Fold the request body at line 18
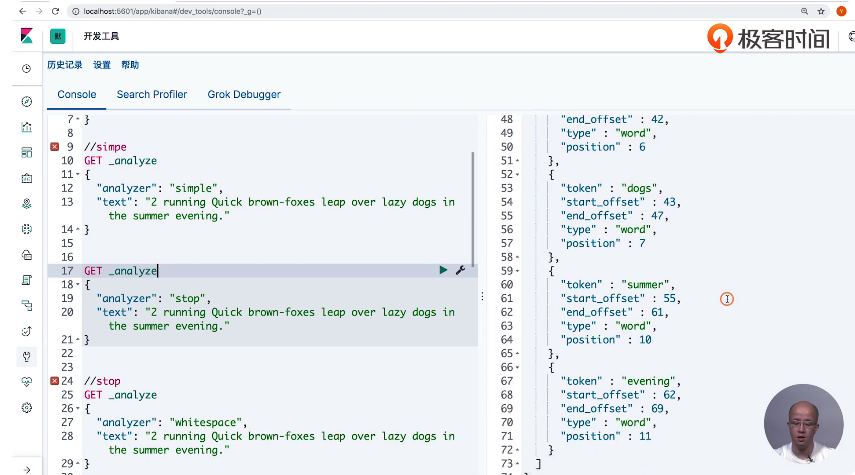The height and width of the screenshot is (475, 855). 78,285
